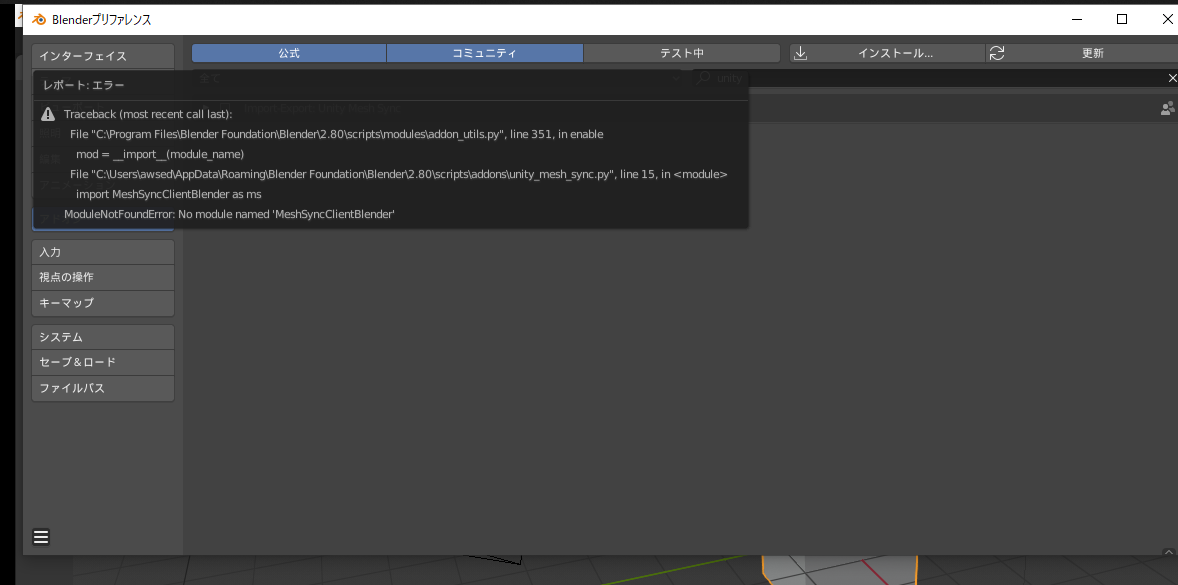The width and height of the screenshot is (1178, 585).
Task: Select the コミュニティ addons tab
Action: pos(484,53)
